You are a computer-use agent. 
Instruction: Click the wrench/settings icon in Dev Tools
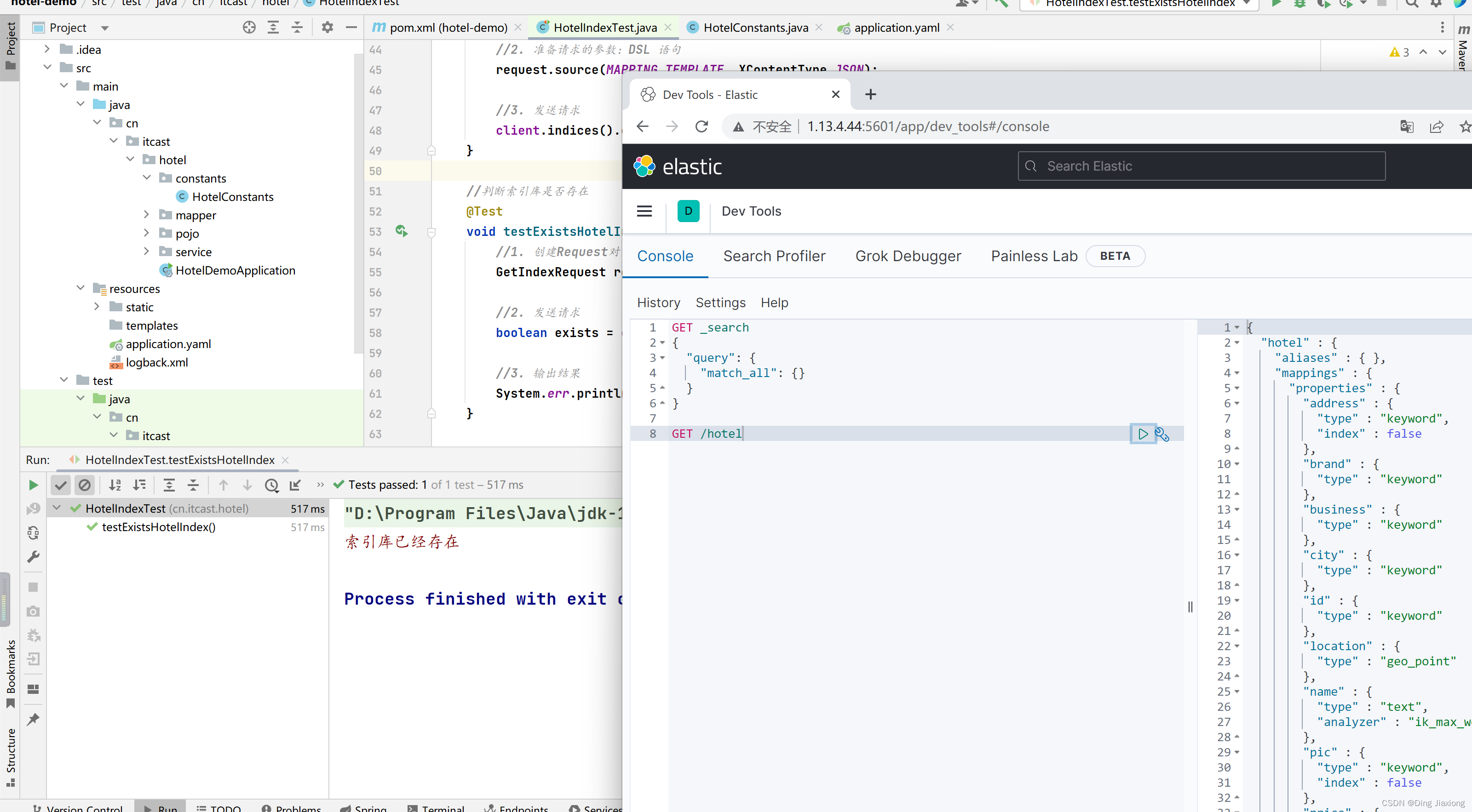pos(1162,433)
